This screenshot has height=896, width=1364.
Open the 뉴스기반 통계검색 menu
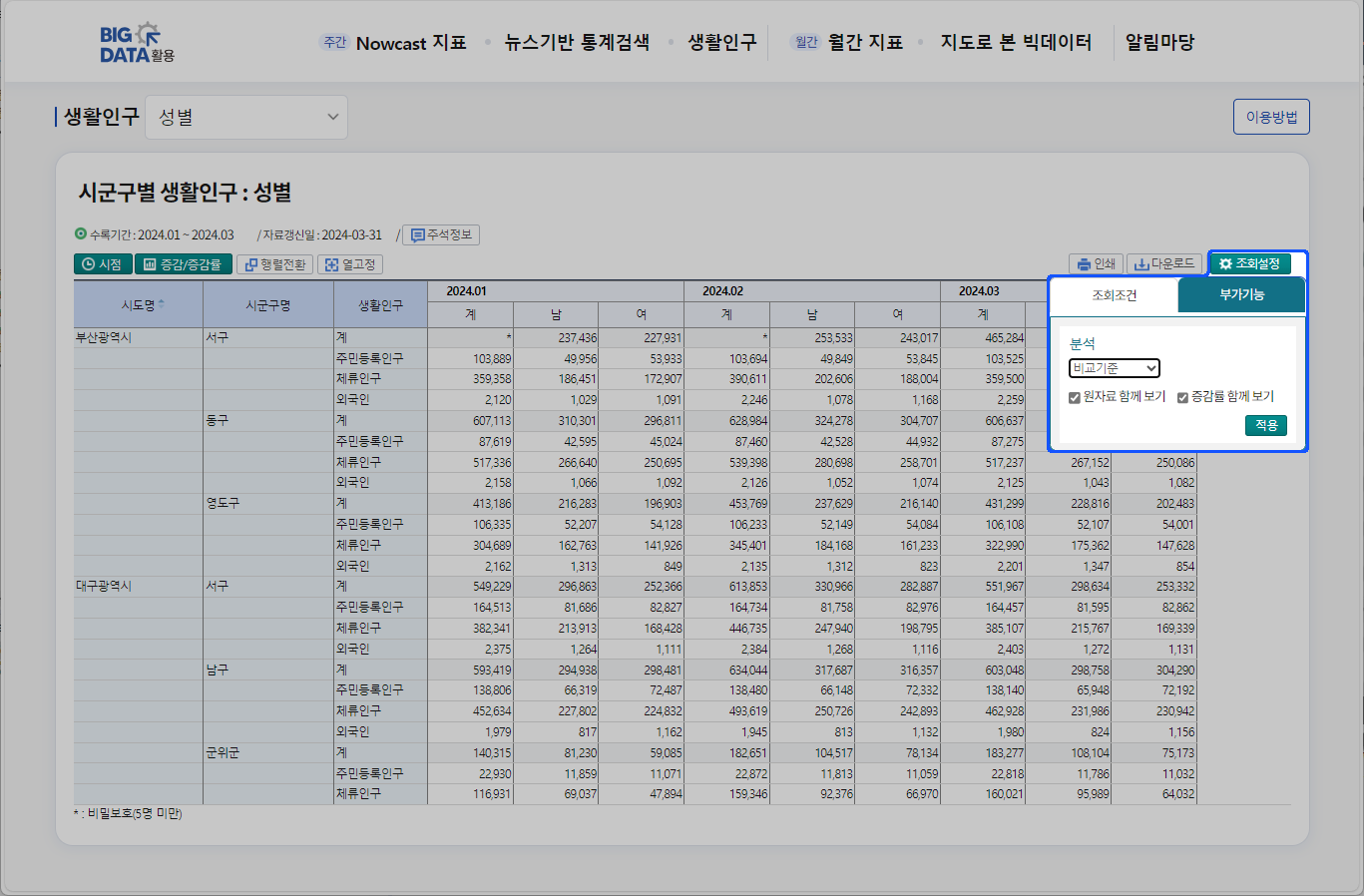577,43
